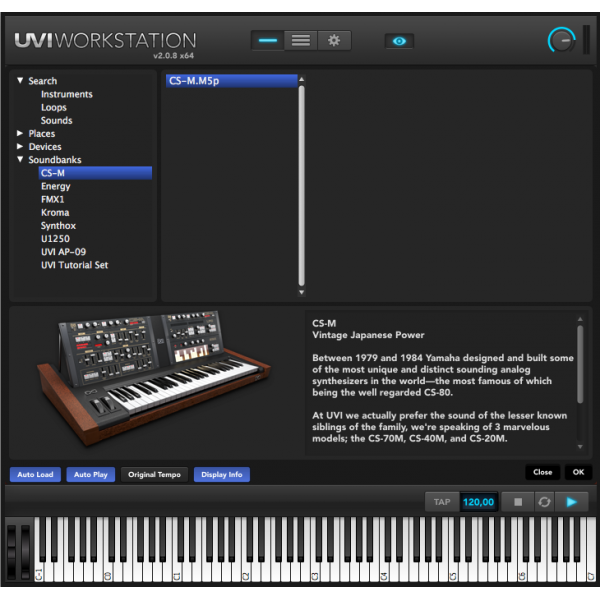Toggle the Original Tempo option
Viewport: 600px width, 600px height.
154,474
